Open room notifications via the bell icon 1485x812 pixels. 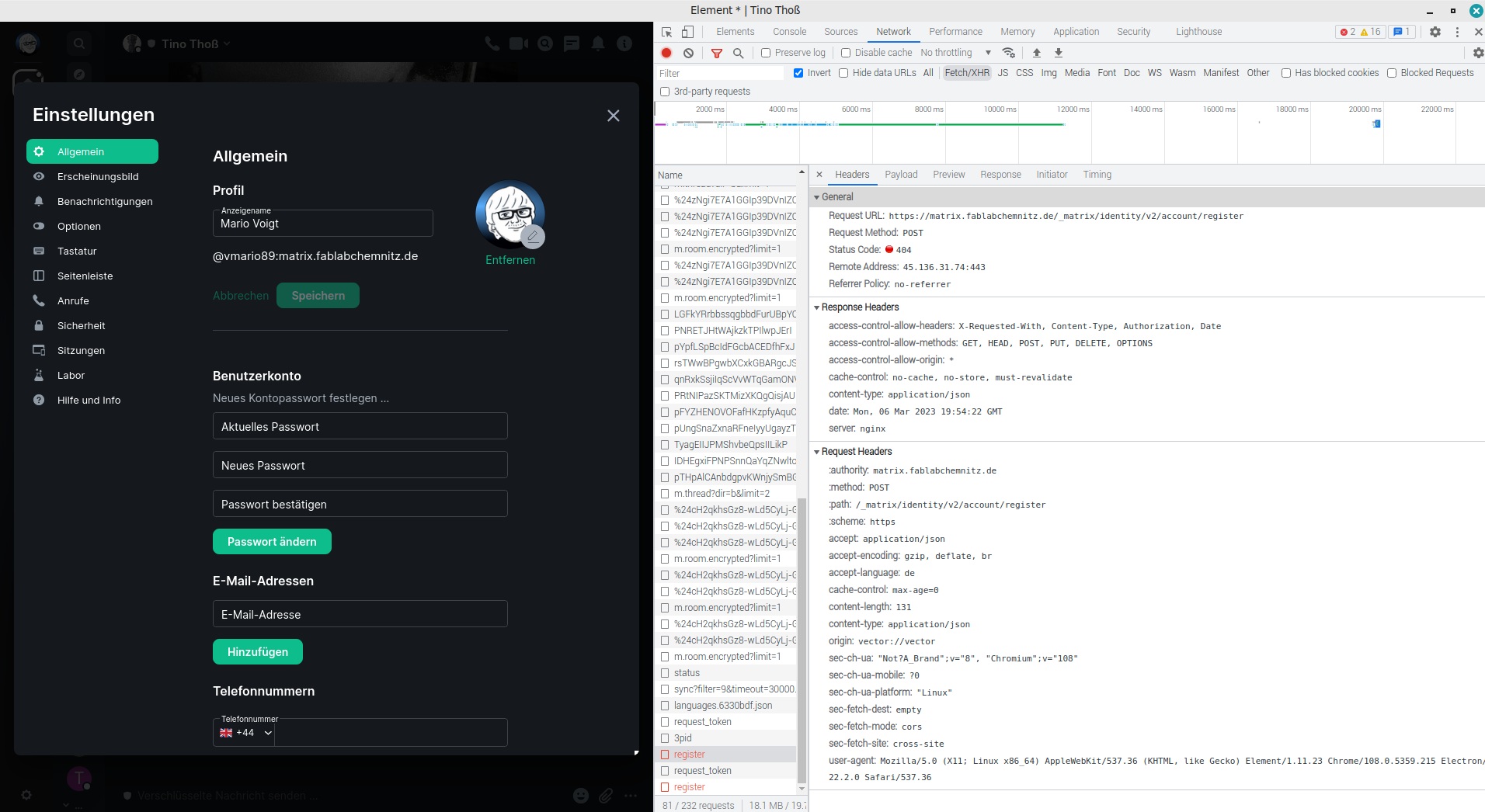click(x=598, y=44)
